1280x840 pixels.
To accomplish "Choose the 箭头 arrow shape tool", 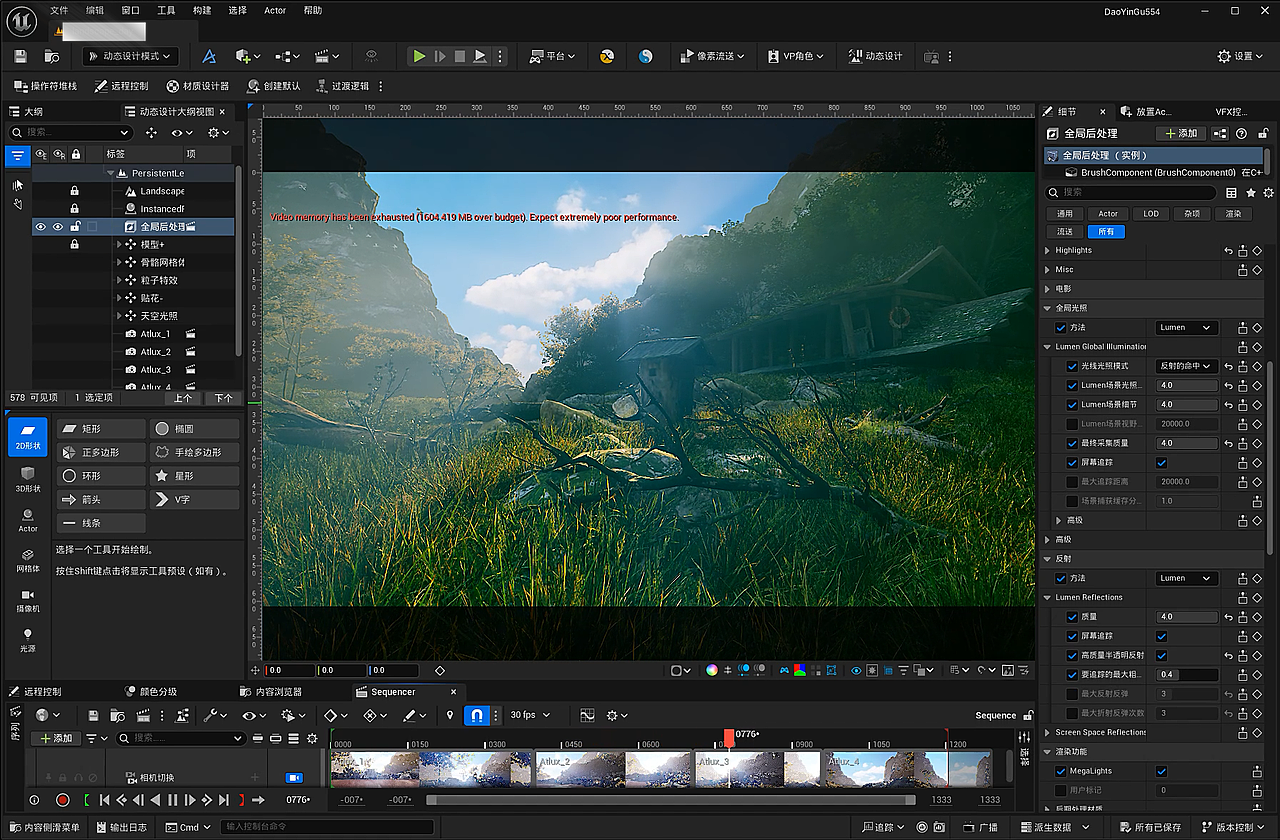I will pyautogui.click(x=101, y=499).
